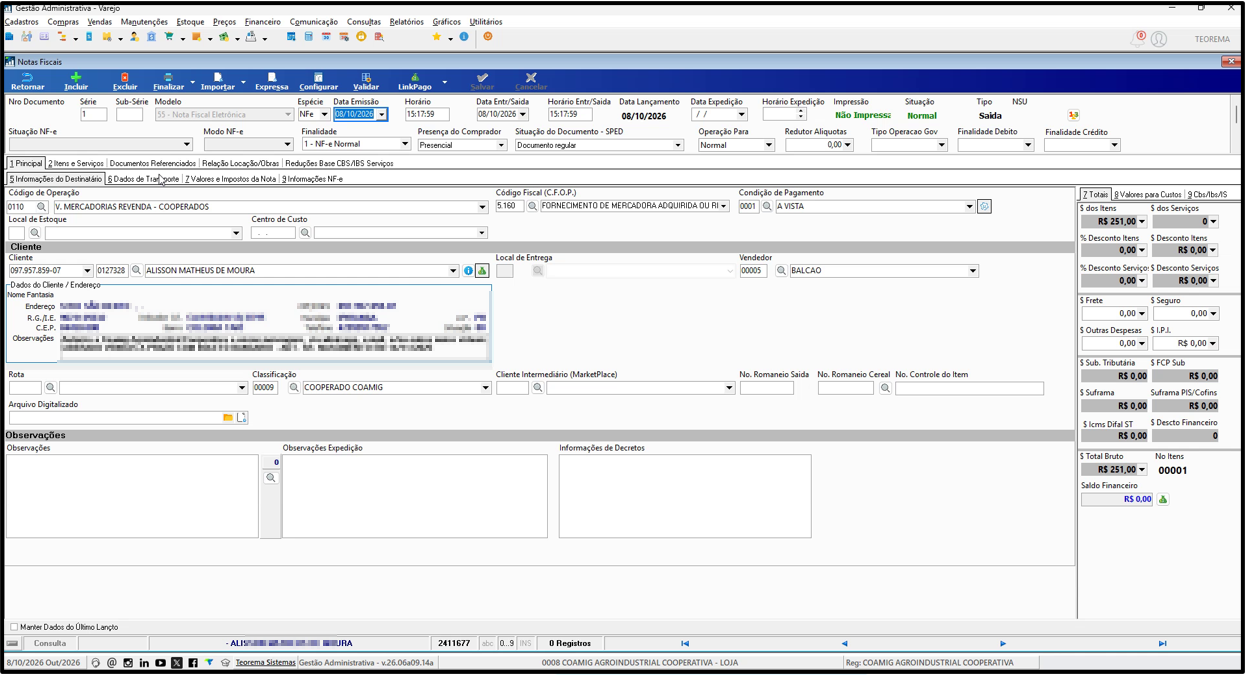Click the Teorema Sistemas link in status bar
1246x675 pixels.
(x=266, y=663)
